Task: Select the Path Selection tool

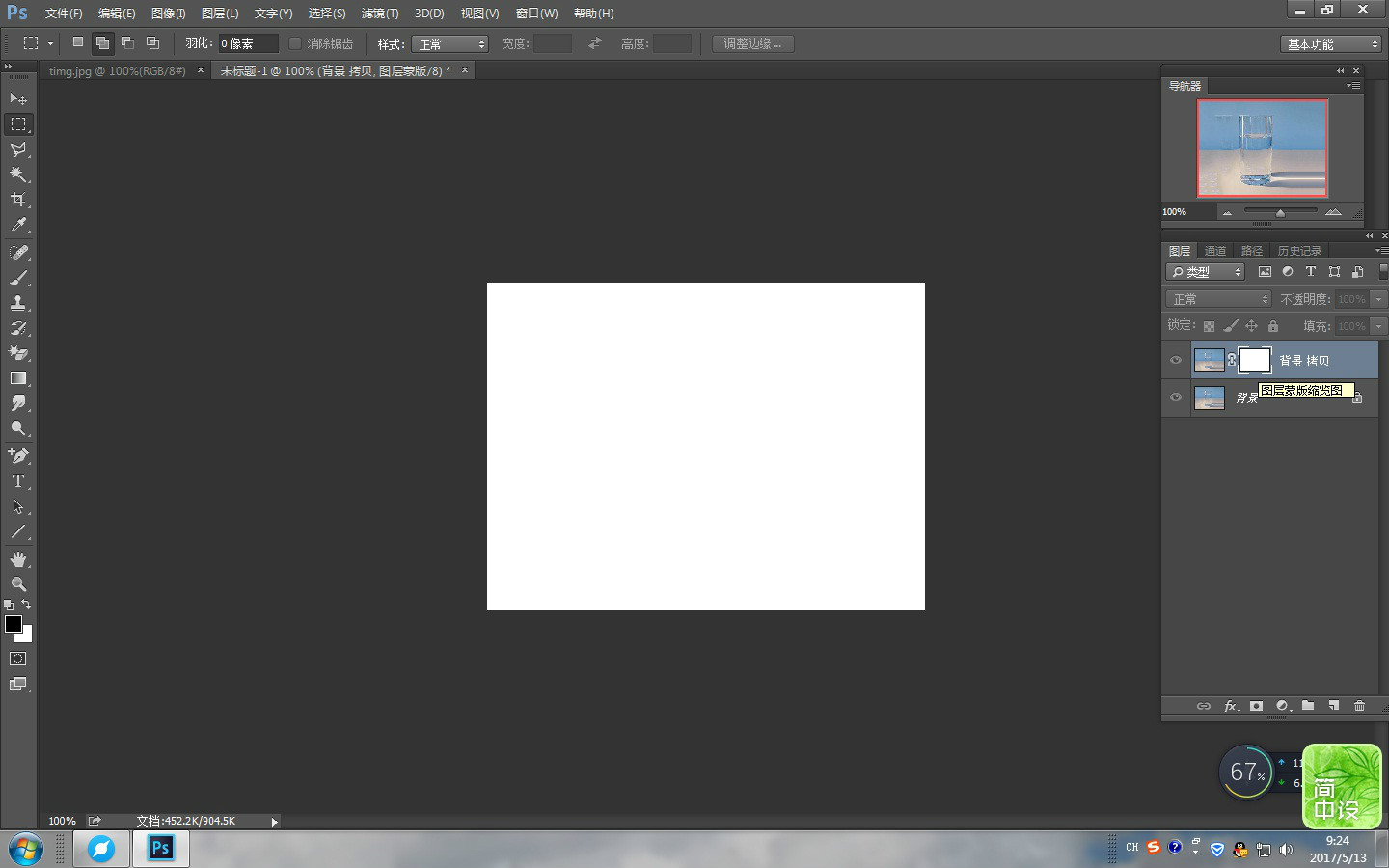Action: click(x=17, y=505)
